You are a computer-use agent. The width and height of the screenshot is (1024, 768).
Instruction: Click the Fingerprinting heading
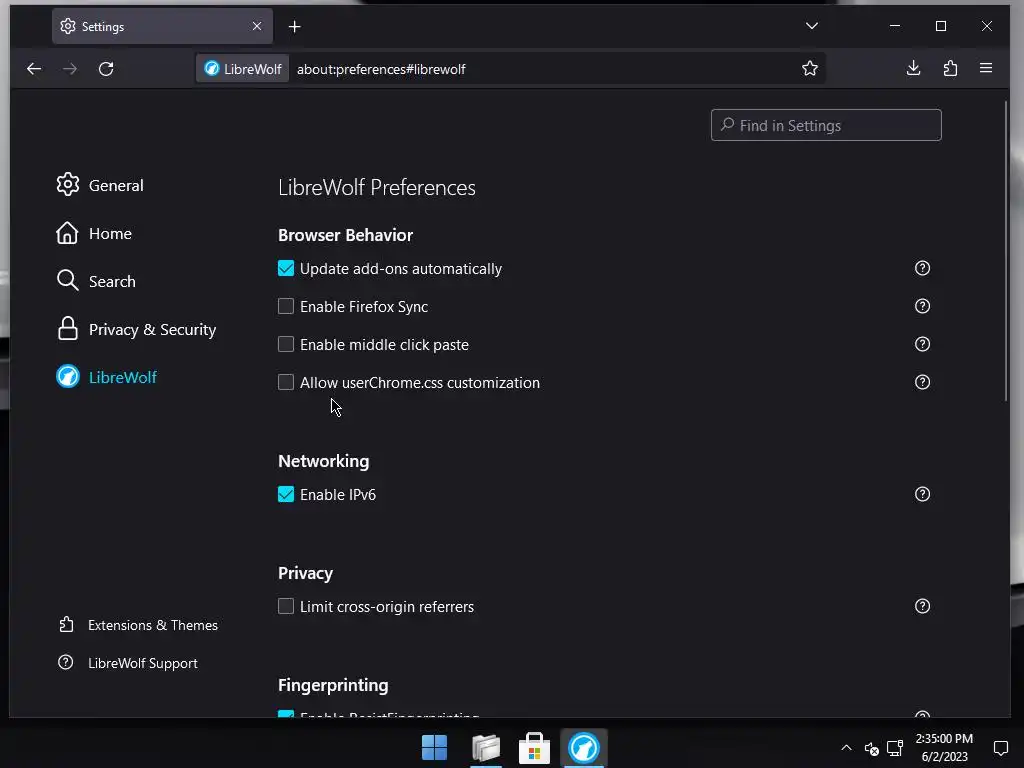coord(333,685)
